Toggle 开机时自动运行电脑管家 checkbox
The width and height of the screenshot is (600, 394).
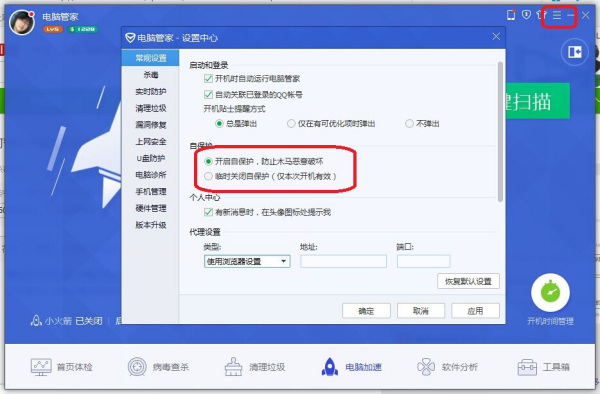coord(208,78)
